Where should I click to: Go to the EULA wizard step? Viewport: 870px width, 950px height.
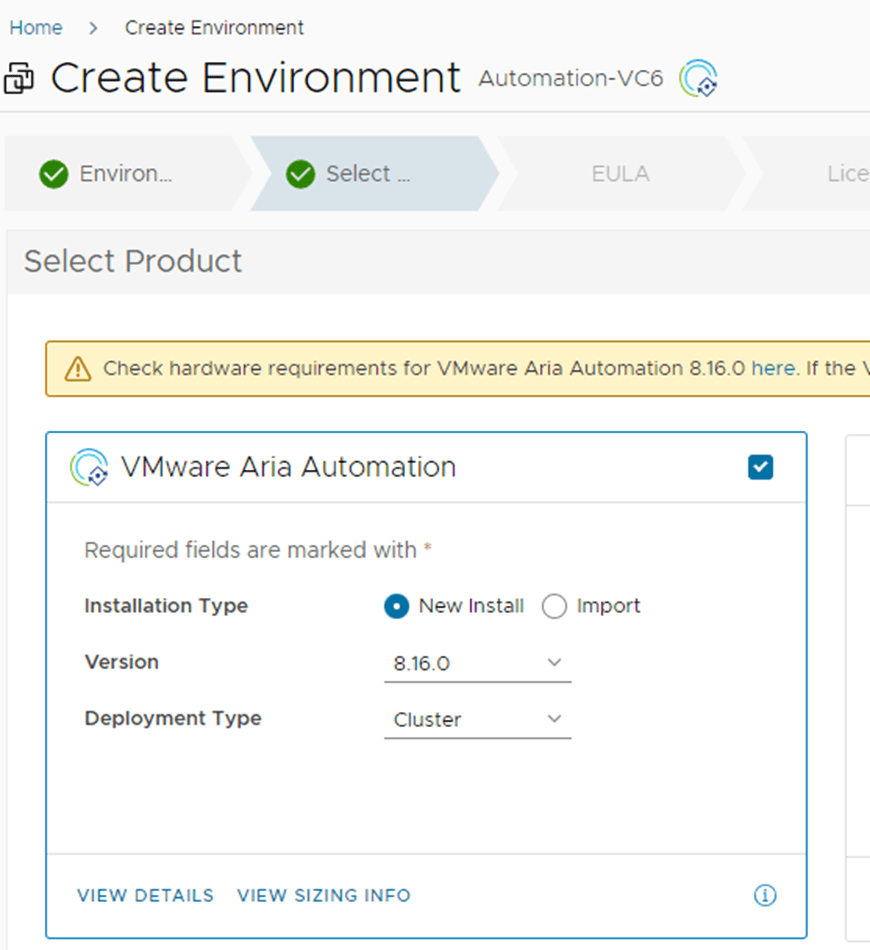[620, 174]
